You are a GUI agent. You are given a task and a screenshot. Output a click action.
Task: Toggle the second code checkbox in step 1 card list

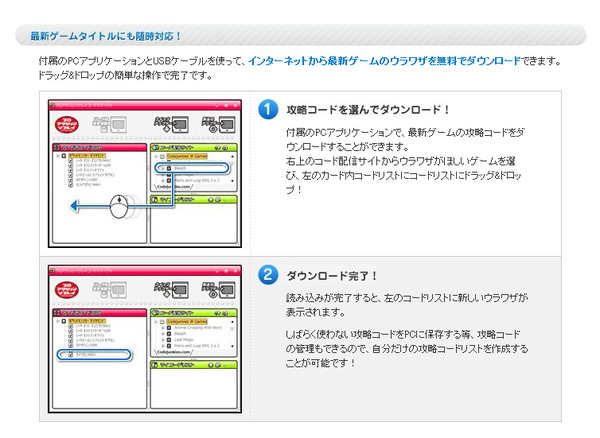point(70,166)
